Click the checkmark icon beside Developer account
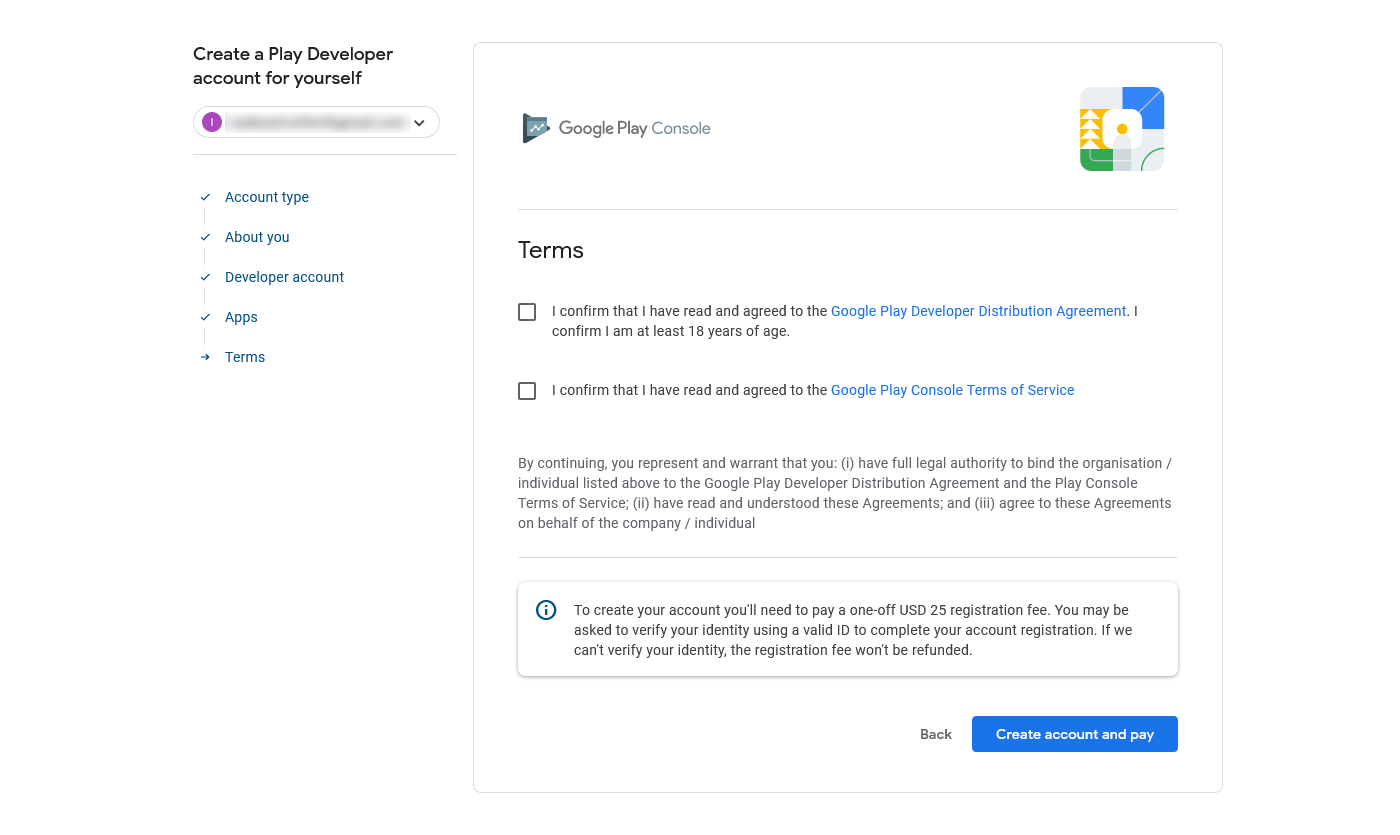Viewport: 1400px width, 835px height. [x=205, y=277]
